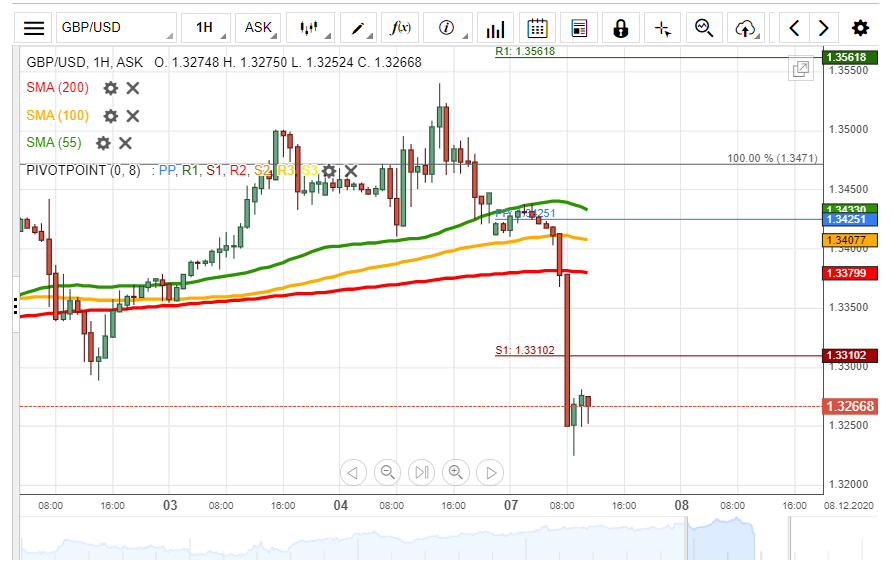893x567 pixels.
Task: Remove the SMA (100) indicator
Action: pos(133,116)
